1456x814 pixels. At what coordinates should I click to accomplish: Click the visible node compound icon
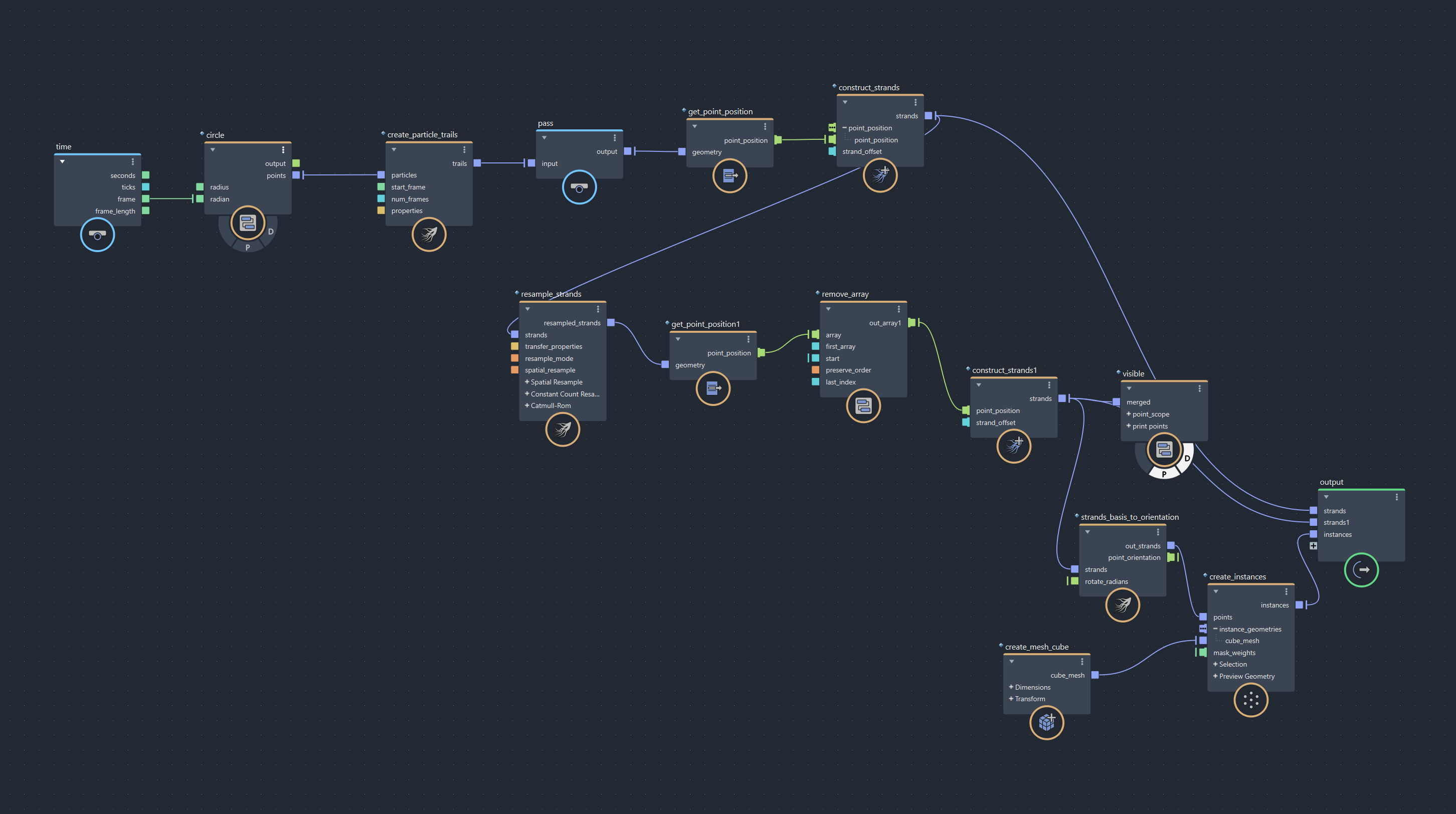pyautogui.click(x=1164, y=450)
